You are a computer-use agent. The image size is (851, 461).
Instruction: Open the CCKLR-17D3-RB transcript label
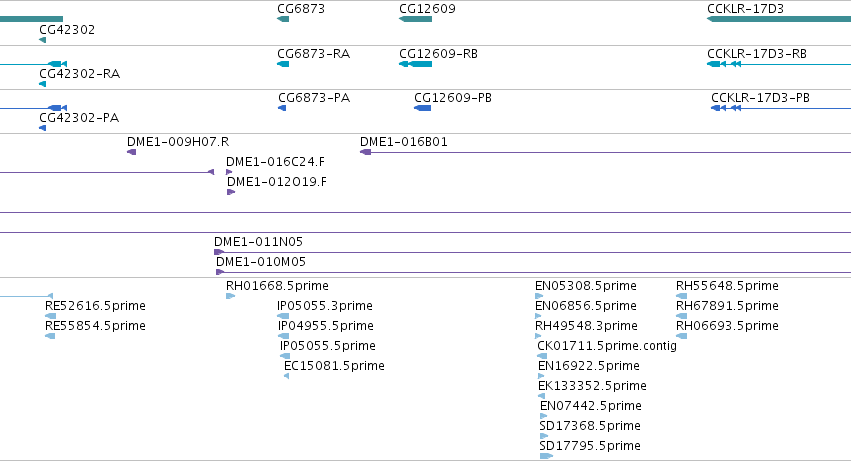coord(757,54)
